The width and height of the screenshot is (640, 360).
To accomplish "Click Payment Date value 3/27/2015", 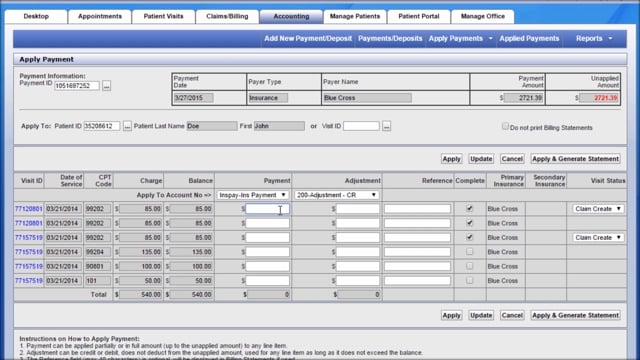I will (x=193, y=98).
